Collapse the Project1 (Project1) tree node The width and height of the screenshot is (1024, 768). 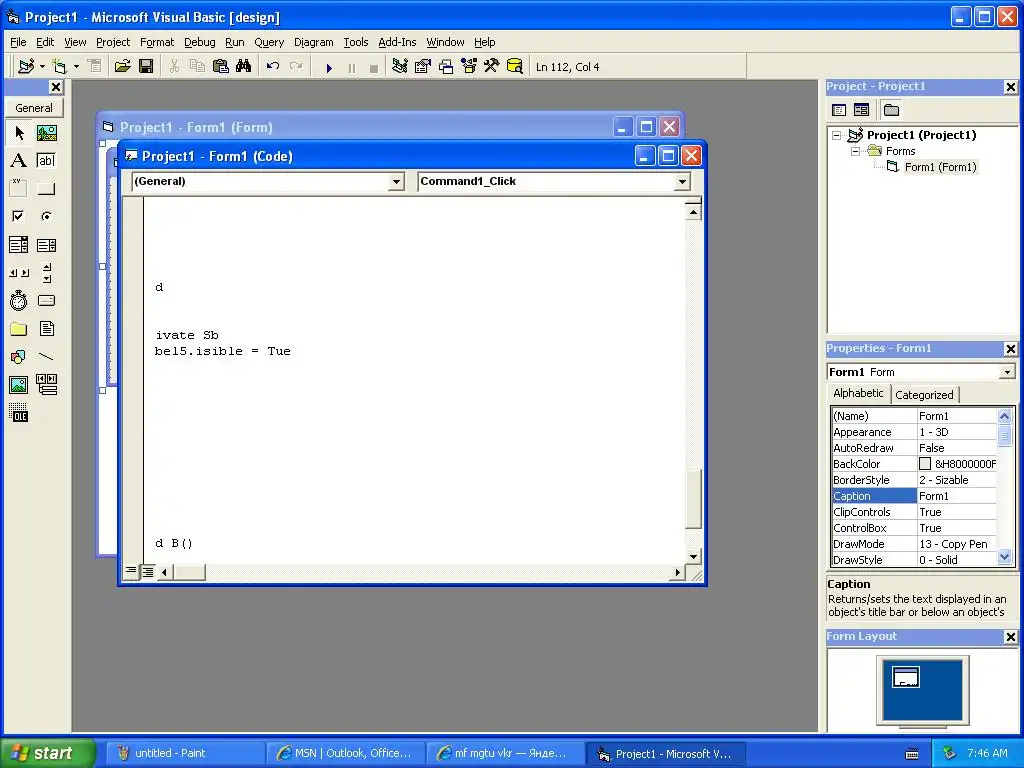click(837, 135)
